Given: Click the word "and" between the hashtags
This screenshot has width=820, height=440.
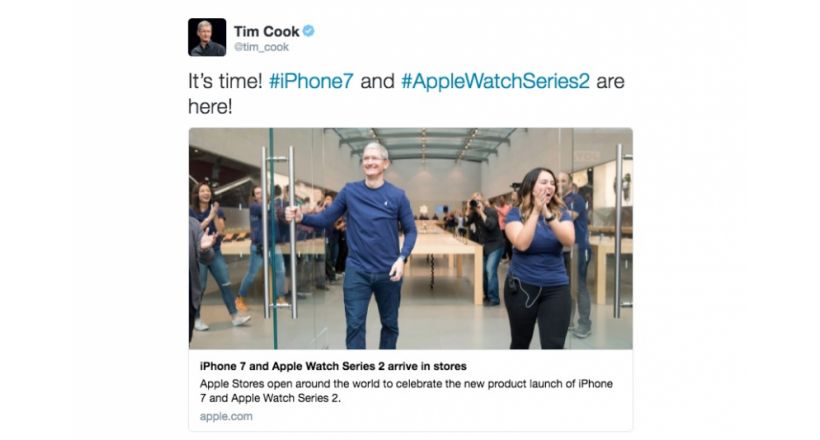Looking at the screenshot, I should 377,81.
